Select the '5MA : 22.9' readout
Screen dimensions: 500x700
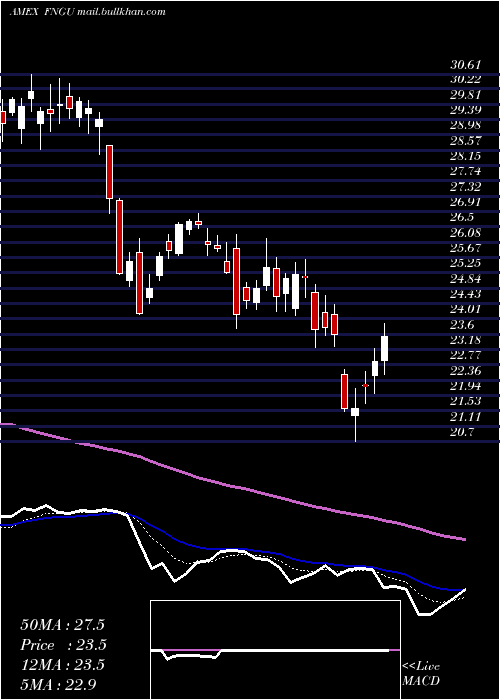58,684
